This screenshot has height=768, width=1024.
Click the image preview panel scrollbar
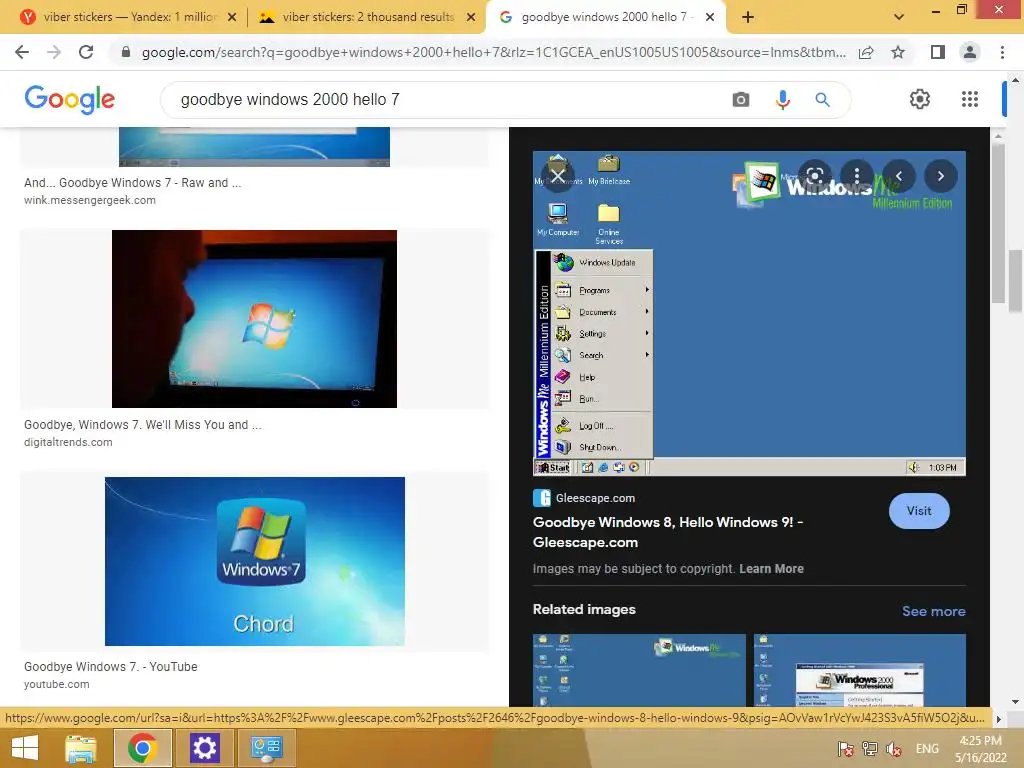click(x=997, y=222)
